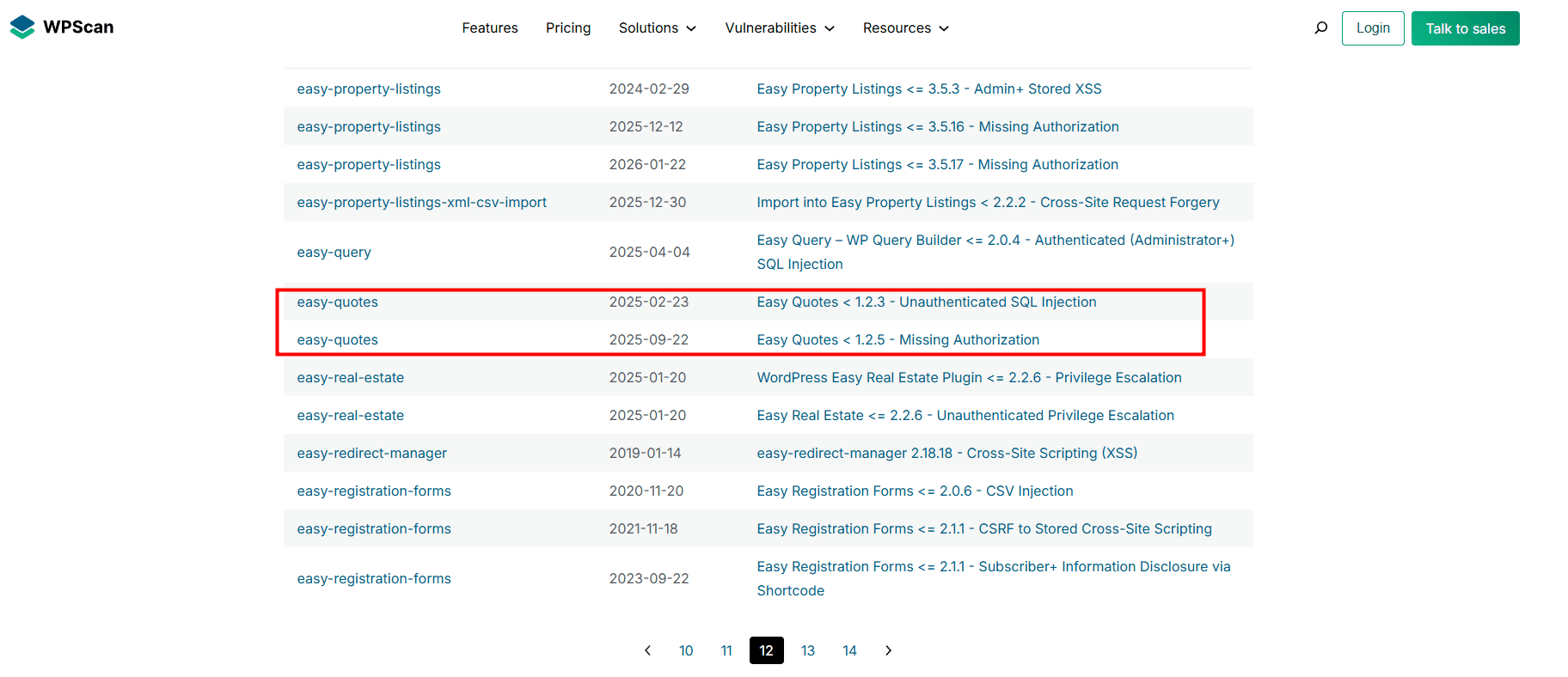
Task: Click the easy-query plugin slug link
Action: coord(334,253)
